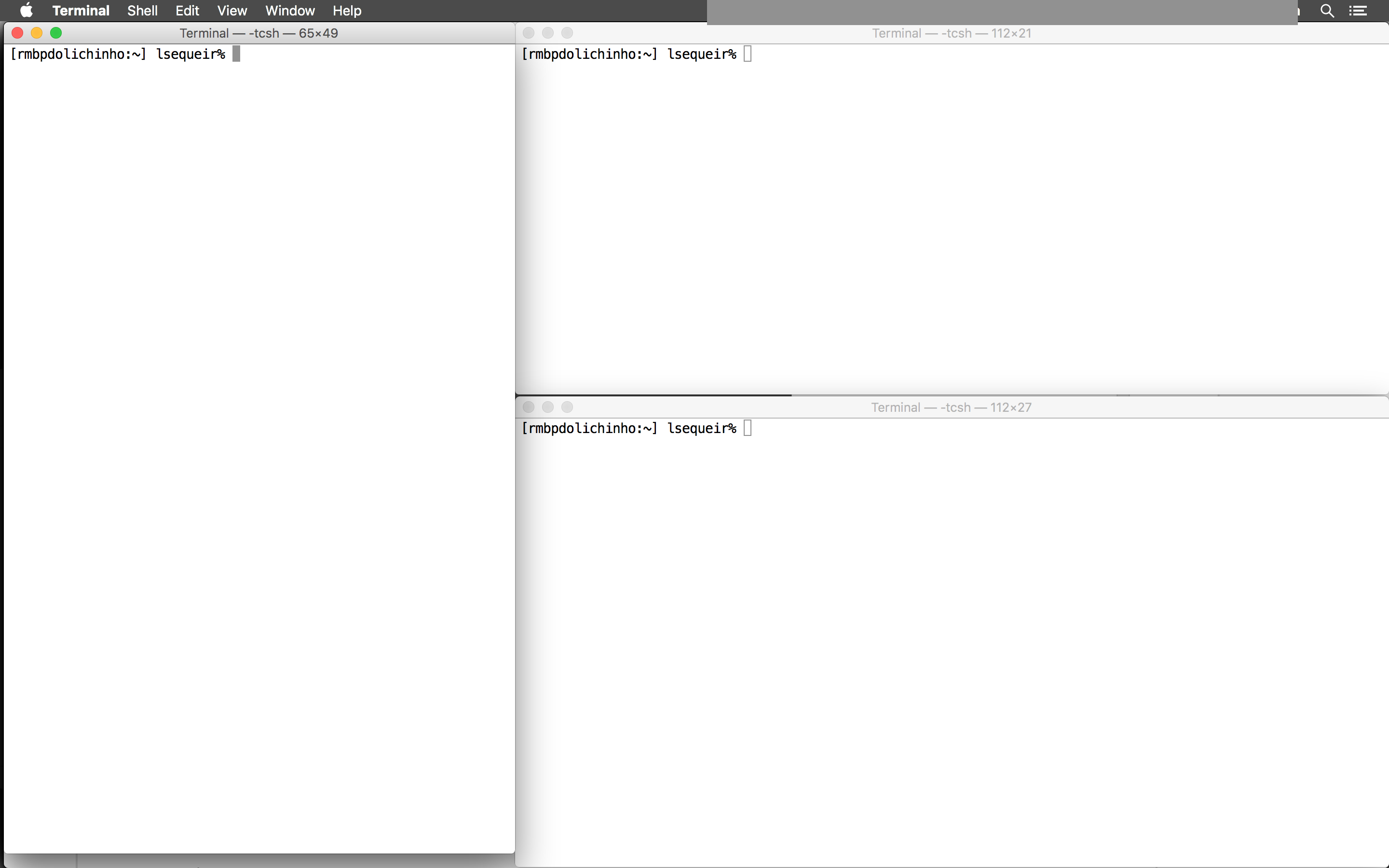Close the inactive 112×21 Terminal window
The height and width of the screenshot is (868, 1389).
529,33
